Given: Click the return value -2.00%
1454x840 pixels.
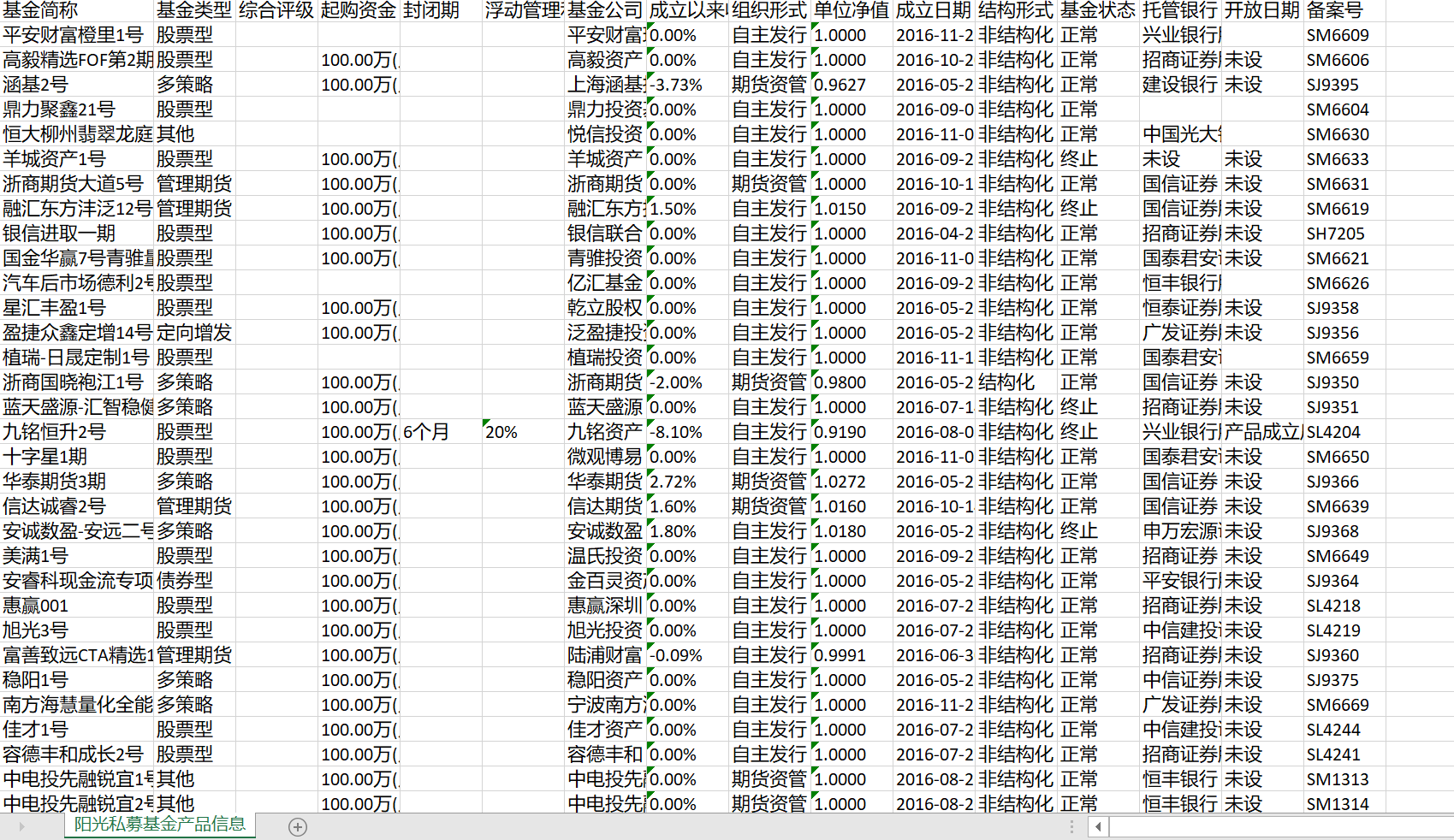Looking at the screenshot, I should (x=676, y=382).
